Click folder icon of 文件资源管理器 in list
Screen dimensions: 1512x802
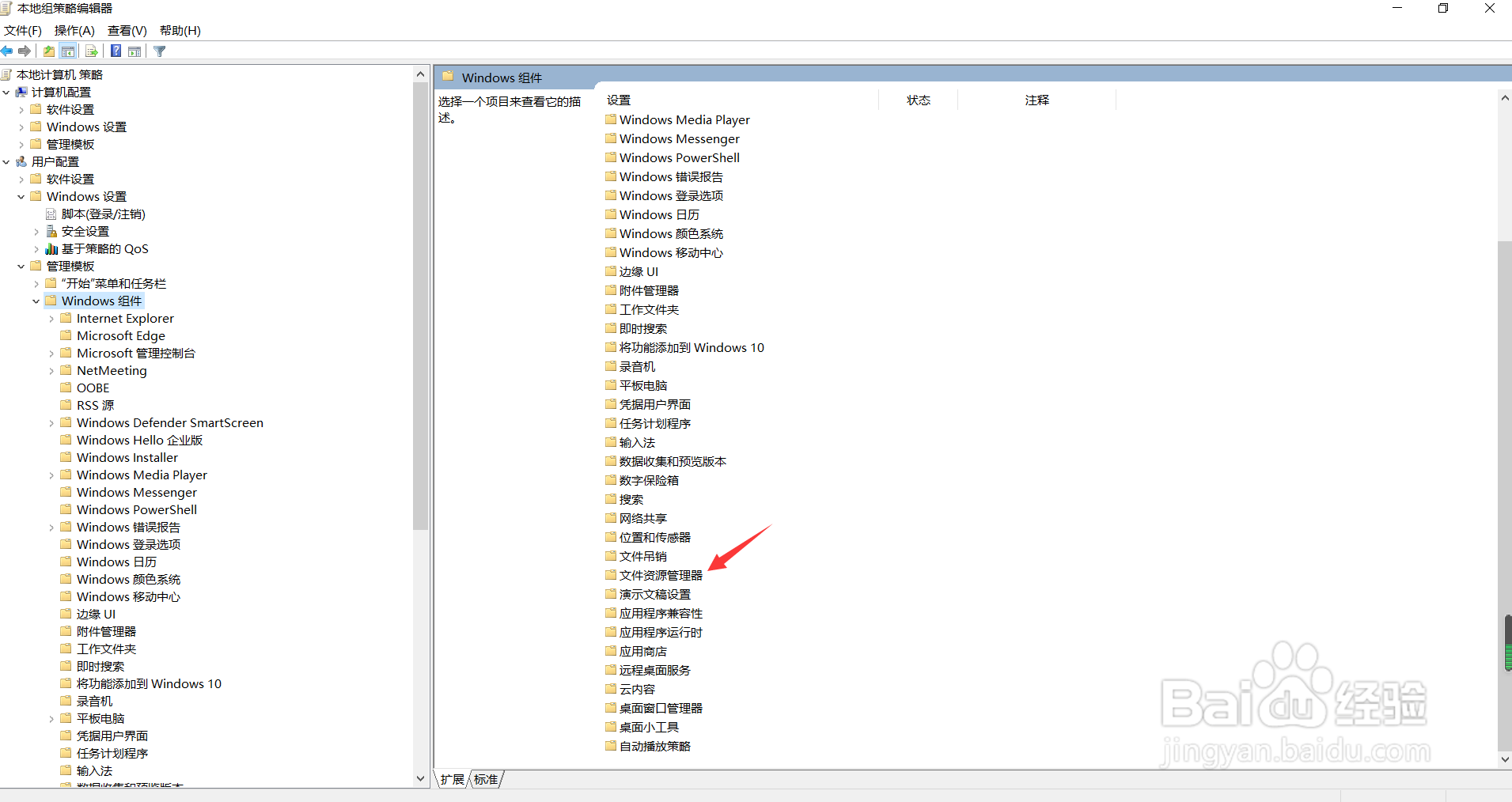pyautogui.click(x=611, y=575)
